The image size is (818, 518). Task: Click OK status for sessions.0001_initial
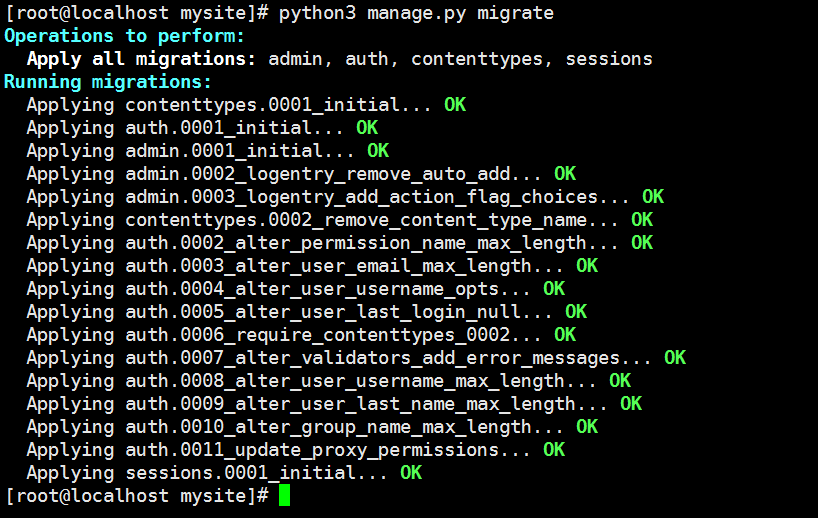coord(411,473)
